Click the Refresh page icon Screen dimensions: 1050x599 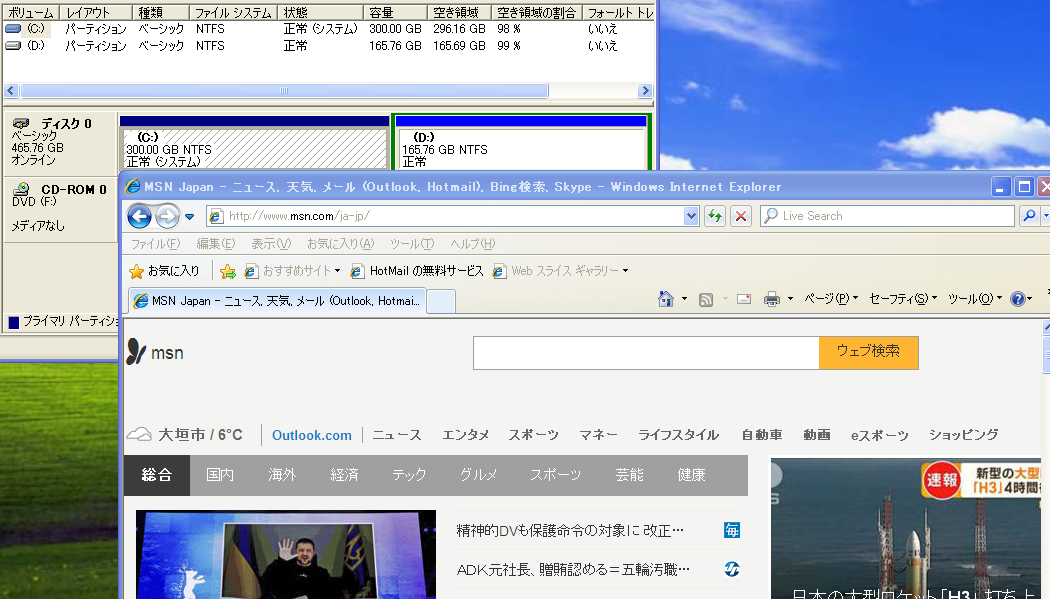[x=715, y=216]
